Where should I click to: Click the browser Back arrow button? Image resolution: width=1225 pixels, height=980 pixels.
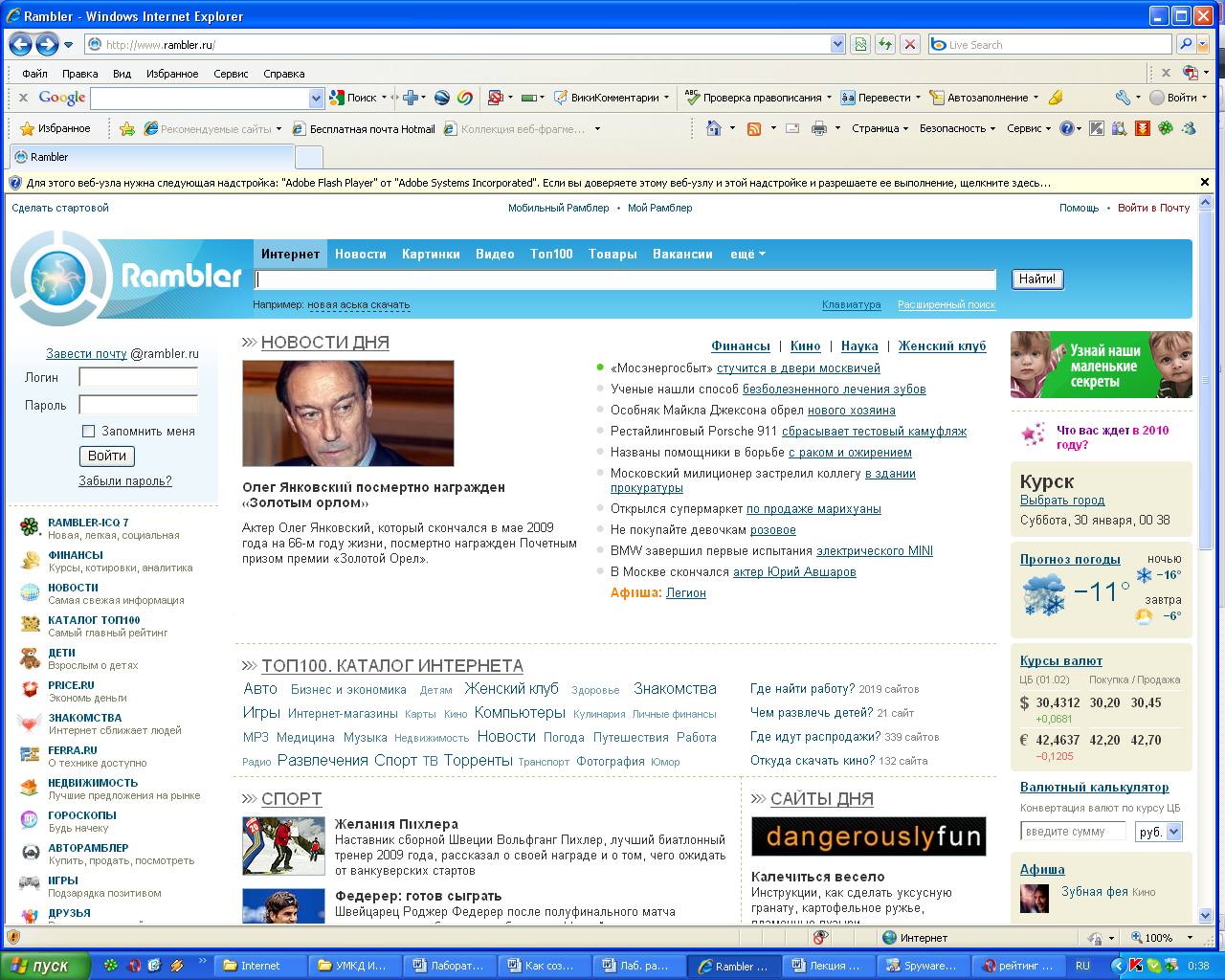click(x=20, y=44)
